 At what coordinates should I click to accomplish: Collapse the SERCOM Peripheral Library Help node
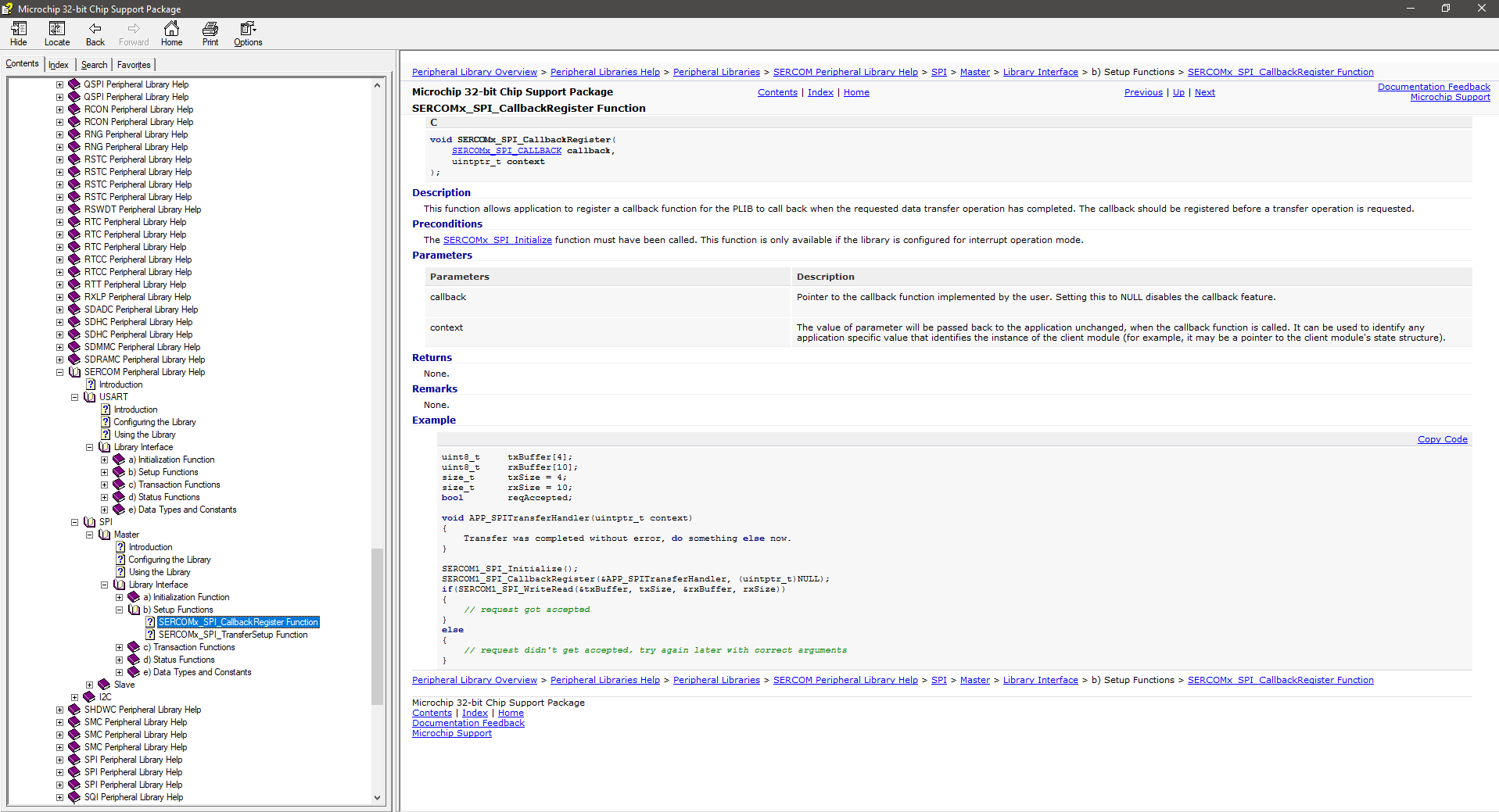click(60, 372)
